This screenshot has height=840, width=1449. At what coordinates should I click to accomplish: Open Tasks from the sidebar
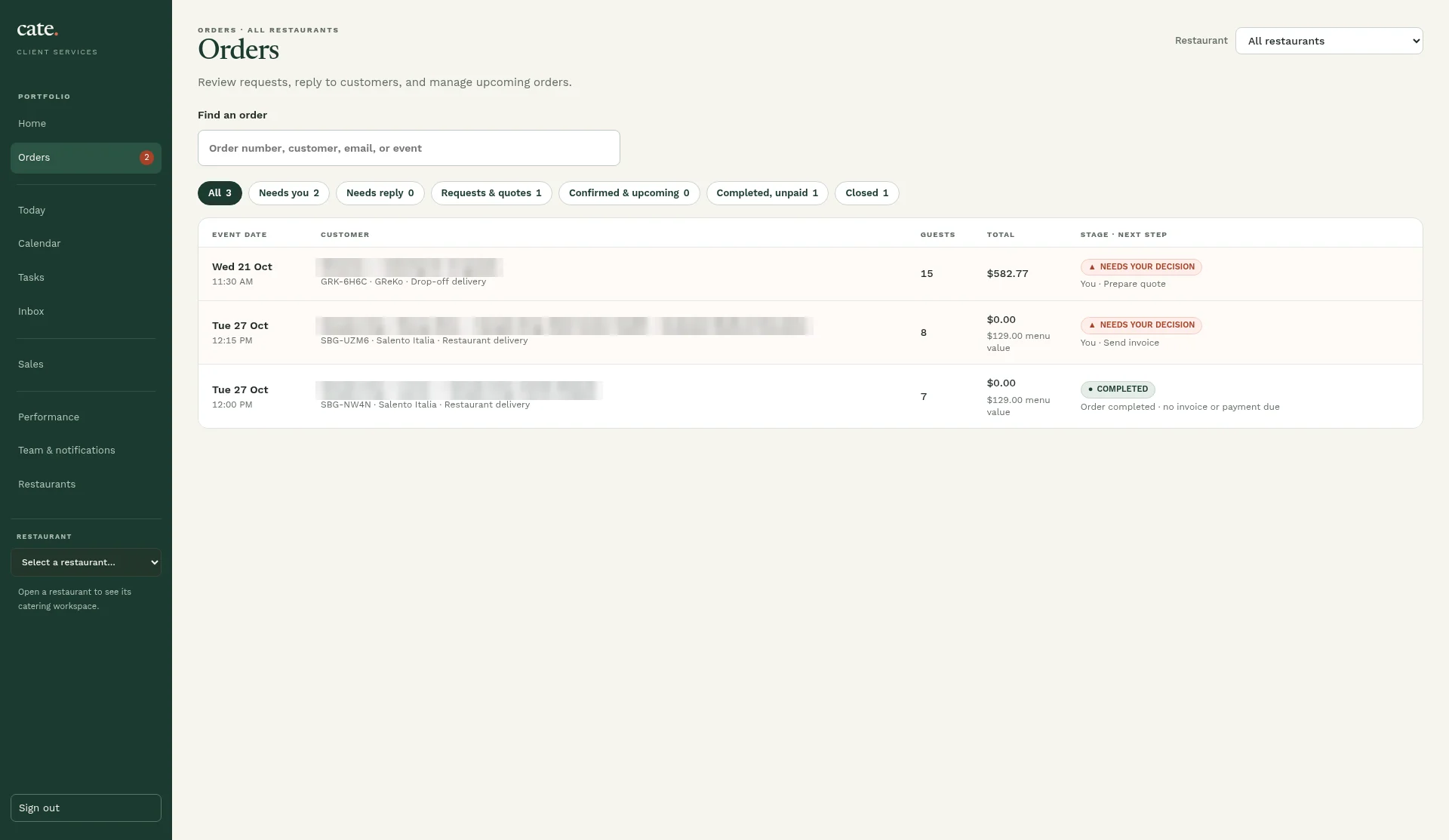coord(86,278)
